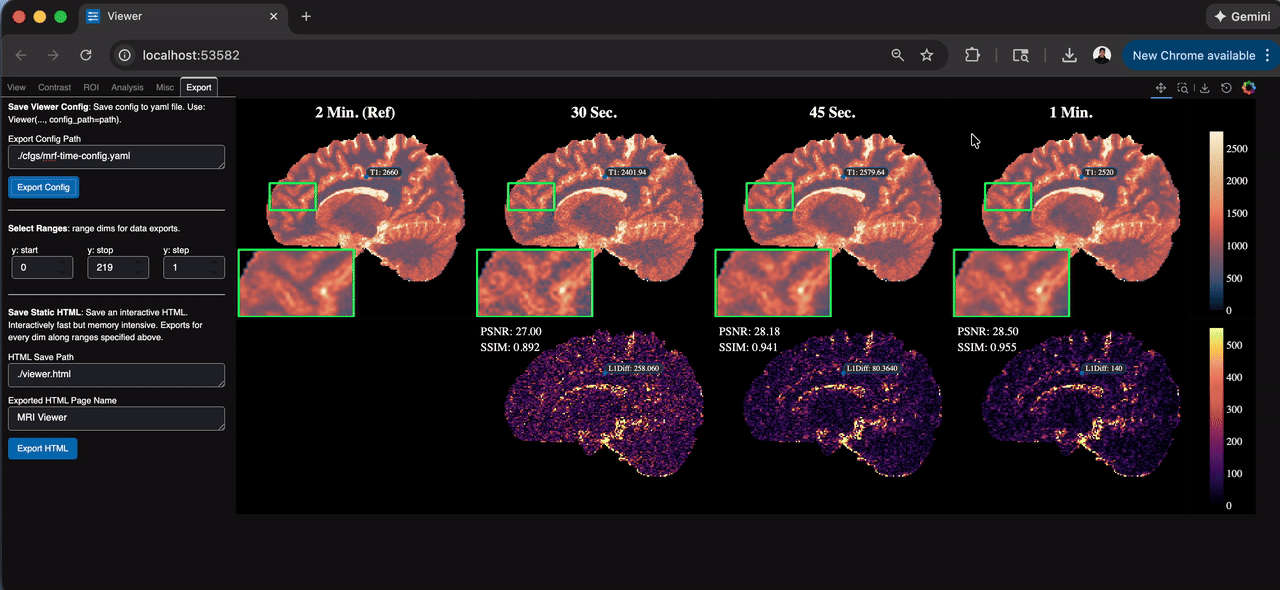The width and height of the screenshot is (1280, 590).
Task: Click the Export HTML button
Action: tap(42, 448)
